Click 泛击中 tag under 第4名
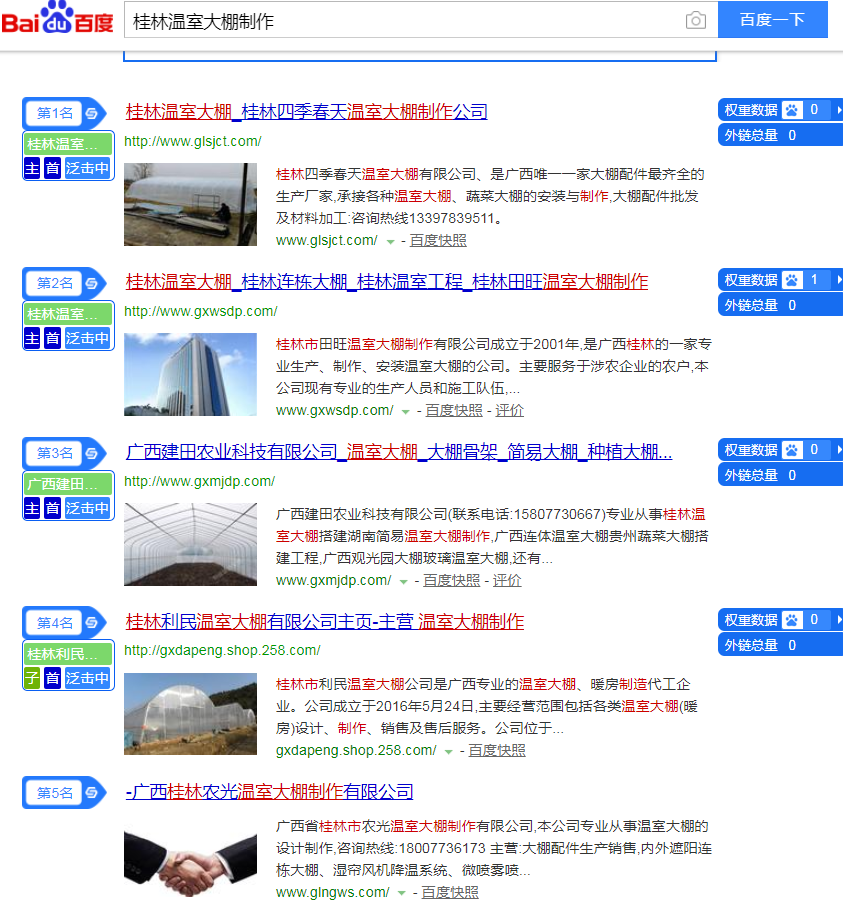 click(x=87, y=678)
